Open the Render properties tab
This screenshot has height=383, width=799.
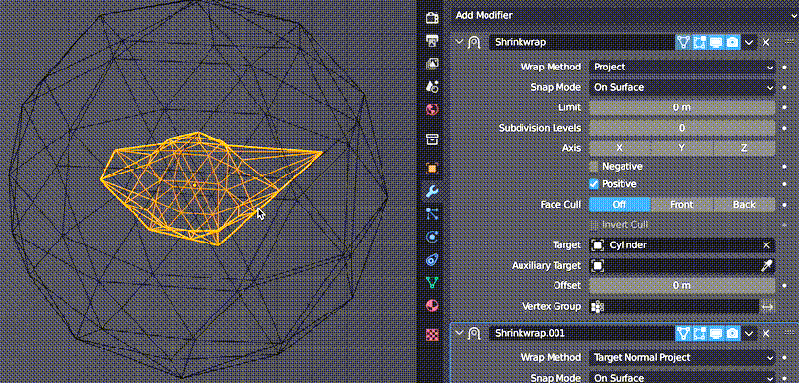(x=432, y=18)
